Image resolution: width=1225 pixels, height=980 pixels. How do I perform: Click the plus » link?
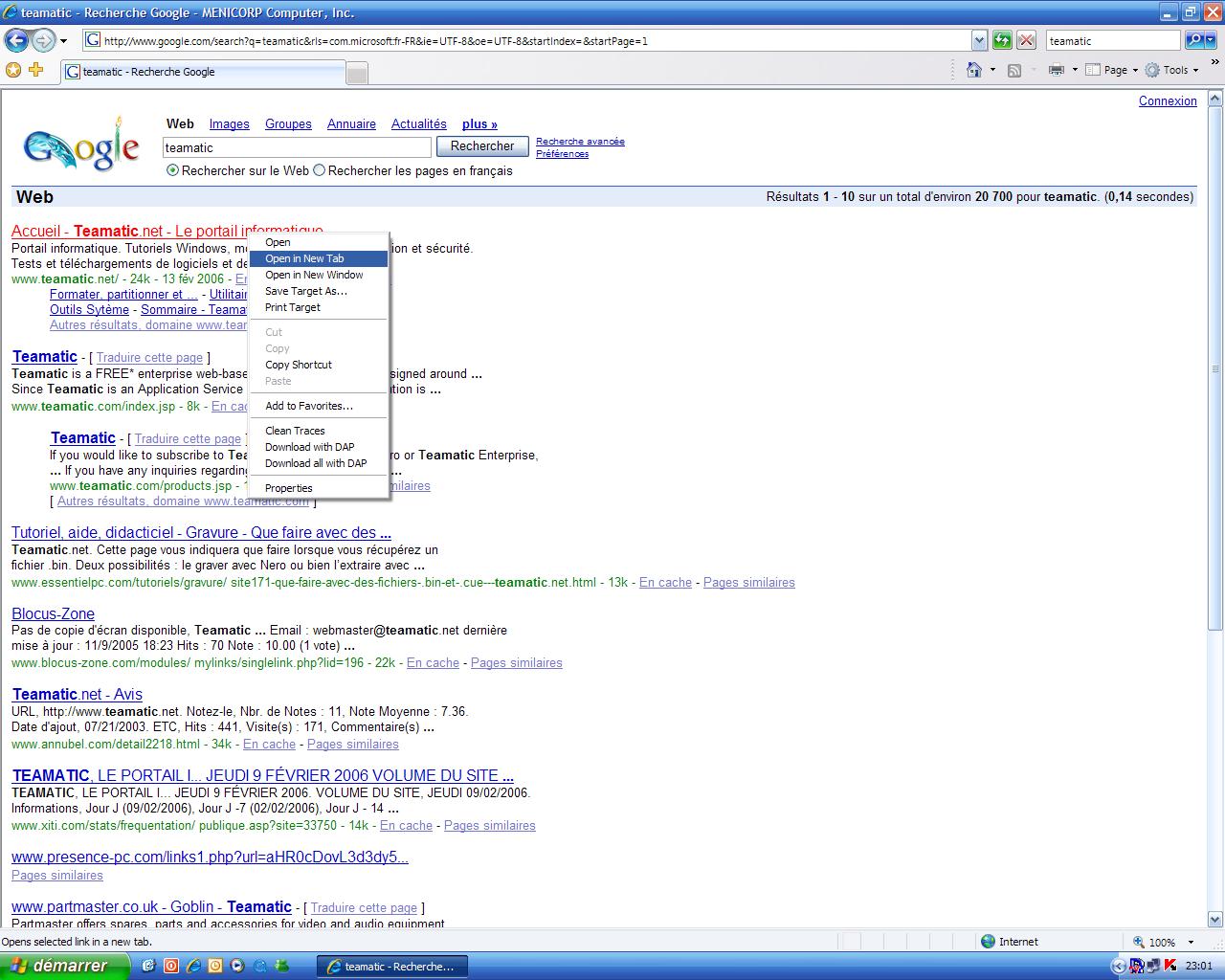[x=479, y=123]
